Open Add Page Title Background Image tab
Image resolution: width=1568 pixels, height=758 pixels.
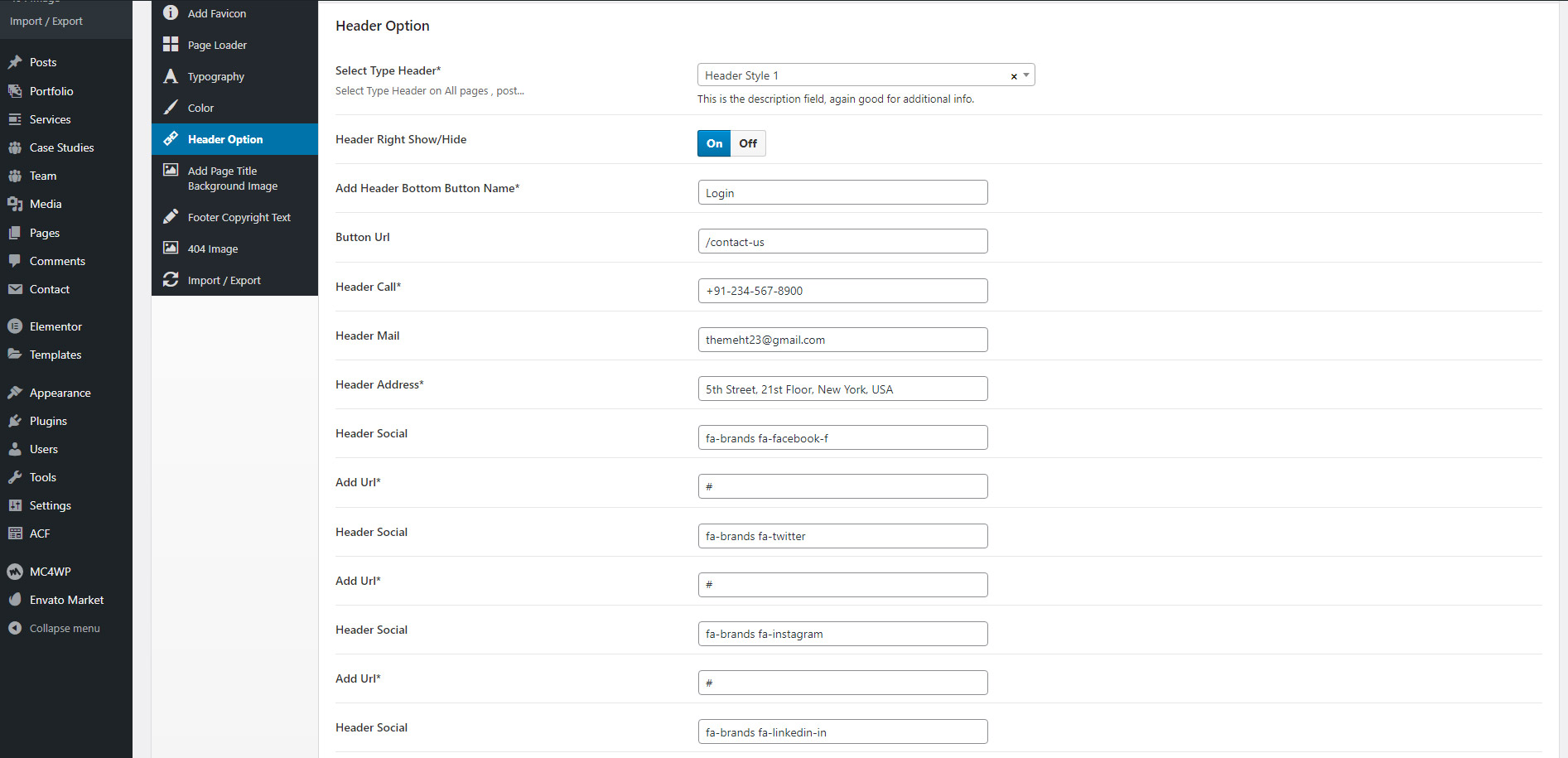coord(234,178)
